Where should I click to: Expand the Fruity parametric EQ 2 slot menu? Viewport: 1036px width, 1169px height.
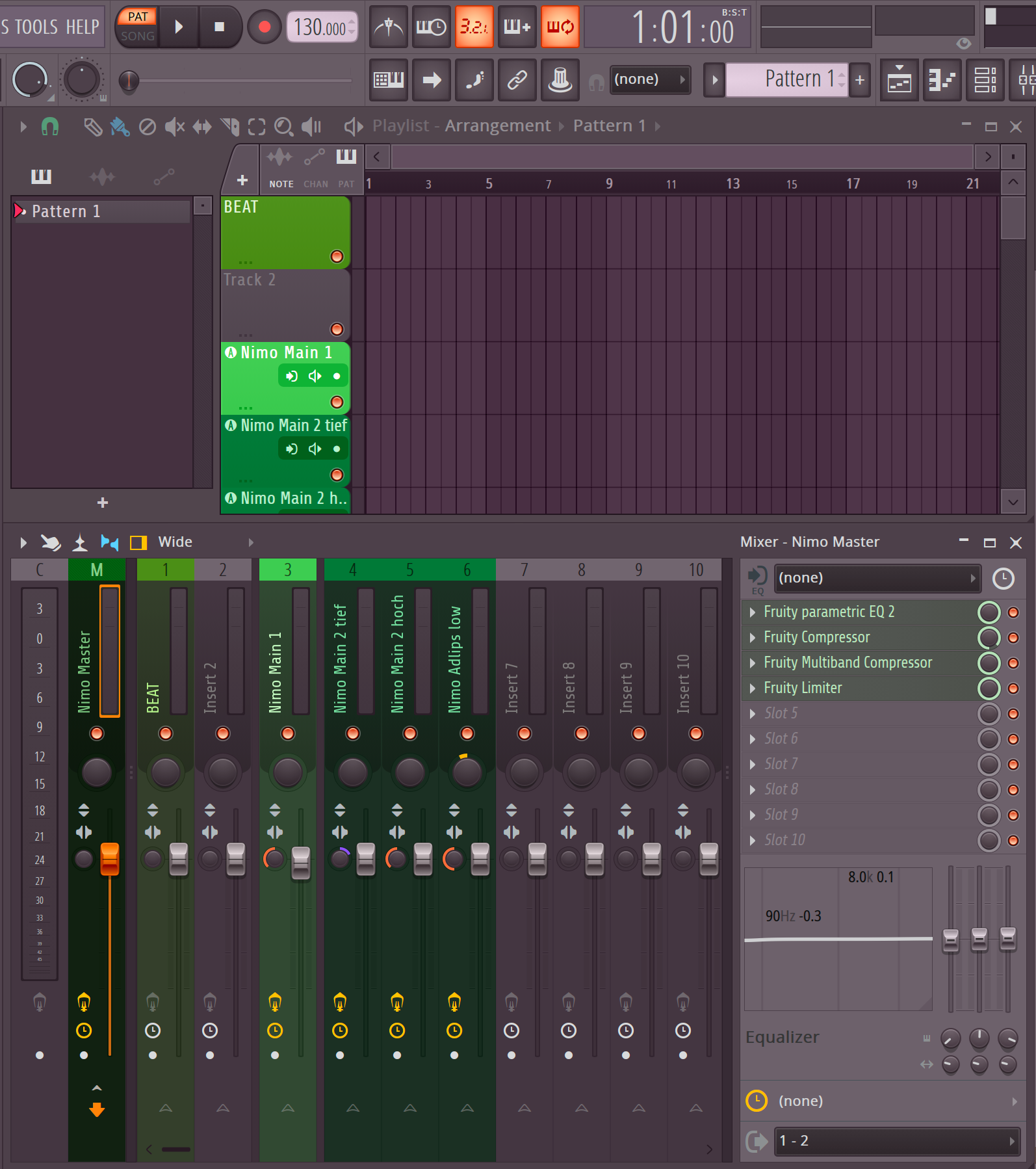[x=753, y=612]
